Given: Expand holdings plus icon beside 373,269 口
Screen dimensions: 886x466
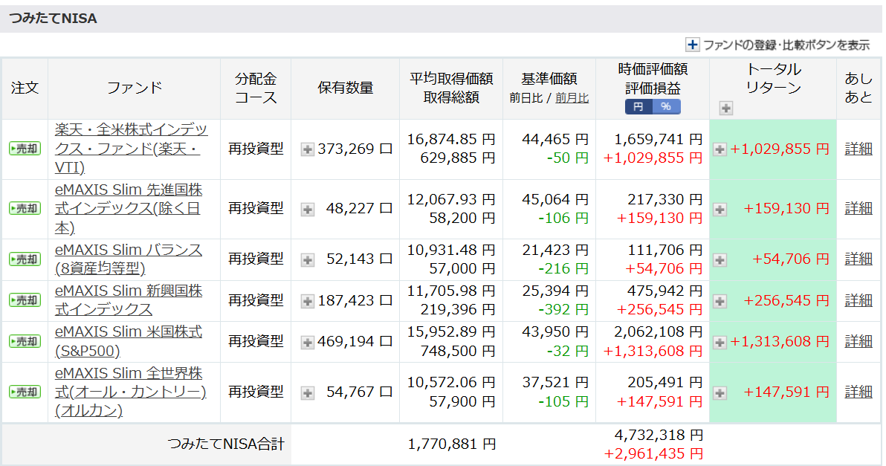Looking at the screenshot, I should coord(307,150).
